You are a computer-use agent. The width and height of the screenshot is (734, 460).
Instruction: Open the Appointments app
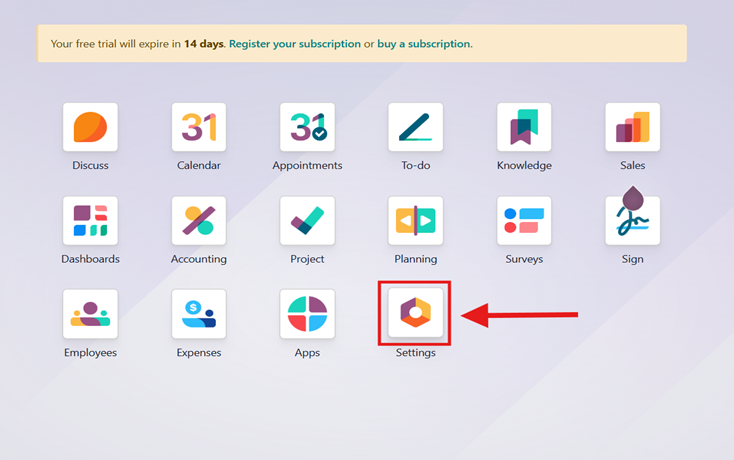[307, 127]
